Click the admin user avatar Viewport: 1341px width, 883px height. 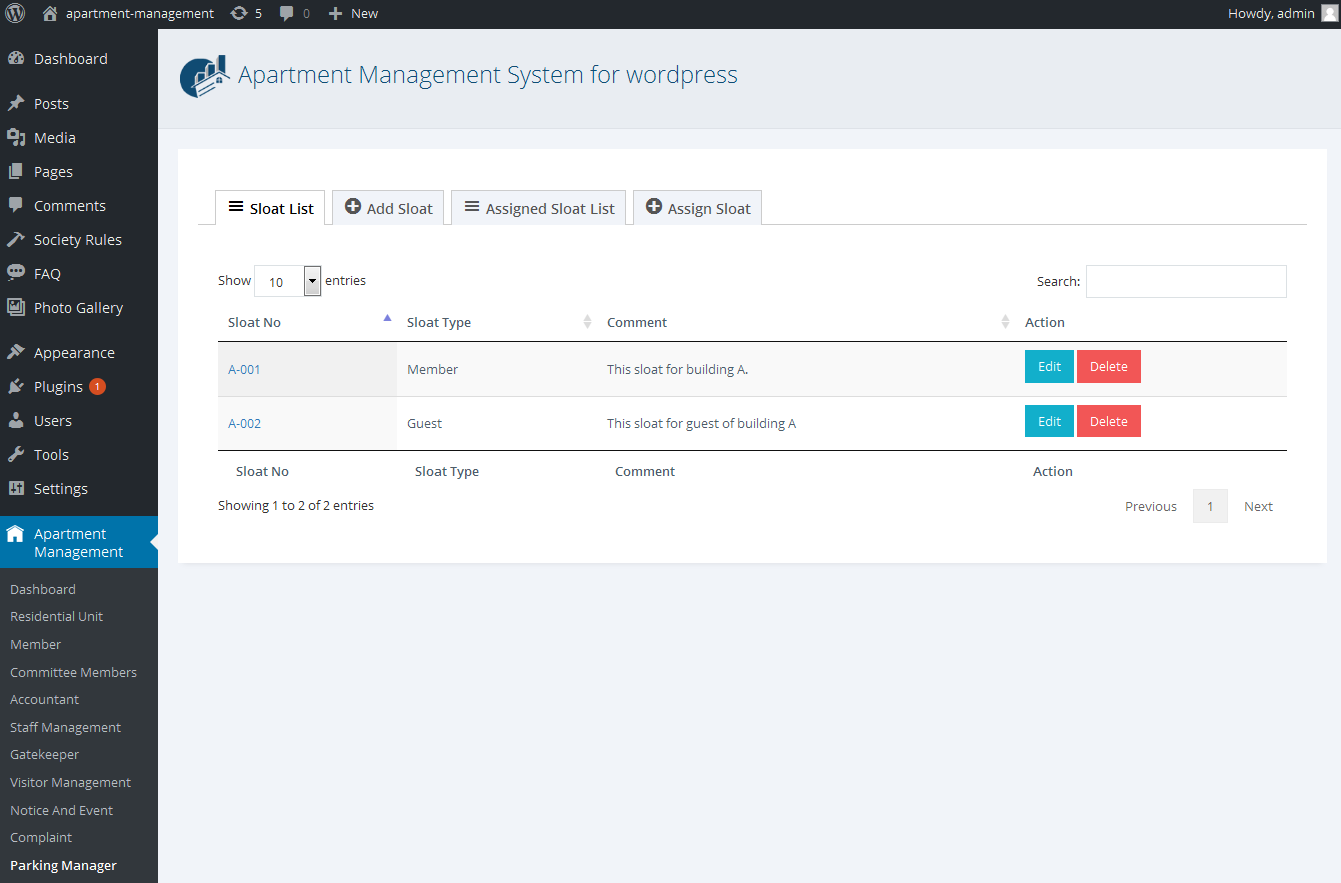[x=1328, y=14]
